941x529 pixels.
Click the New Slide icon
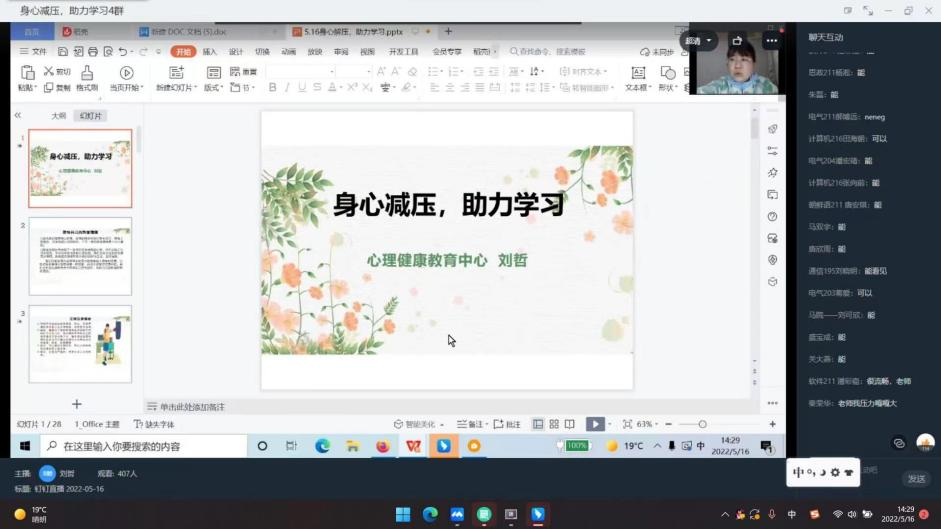pyautogui.click(x=176, y=73)
